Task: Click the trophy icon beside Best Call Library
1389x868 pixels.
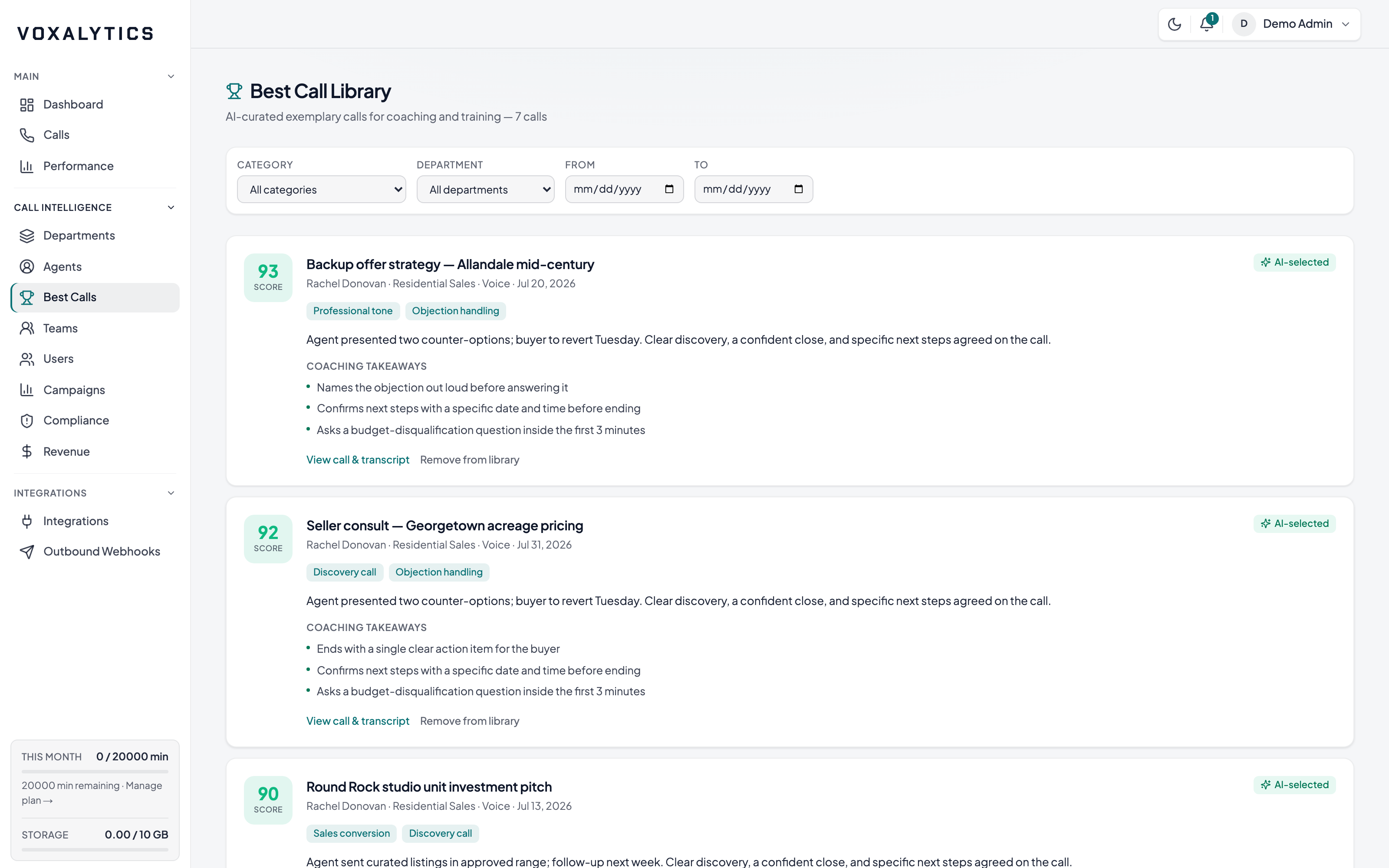Action: coord(234,91)
